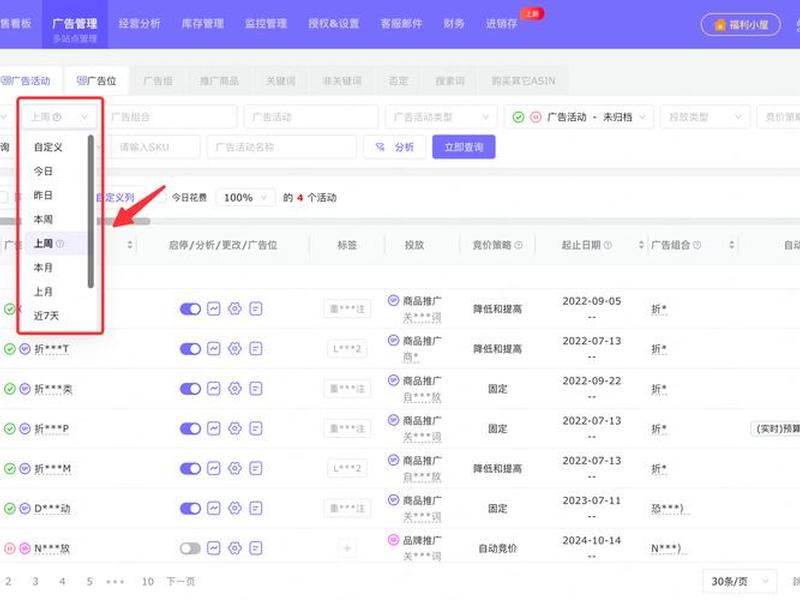
Task: Open the settings gear for N***放 row
Action: pyautogui.click(x=235, y=548)
